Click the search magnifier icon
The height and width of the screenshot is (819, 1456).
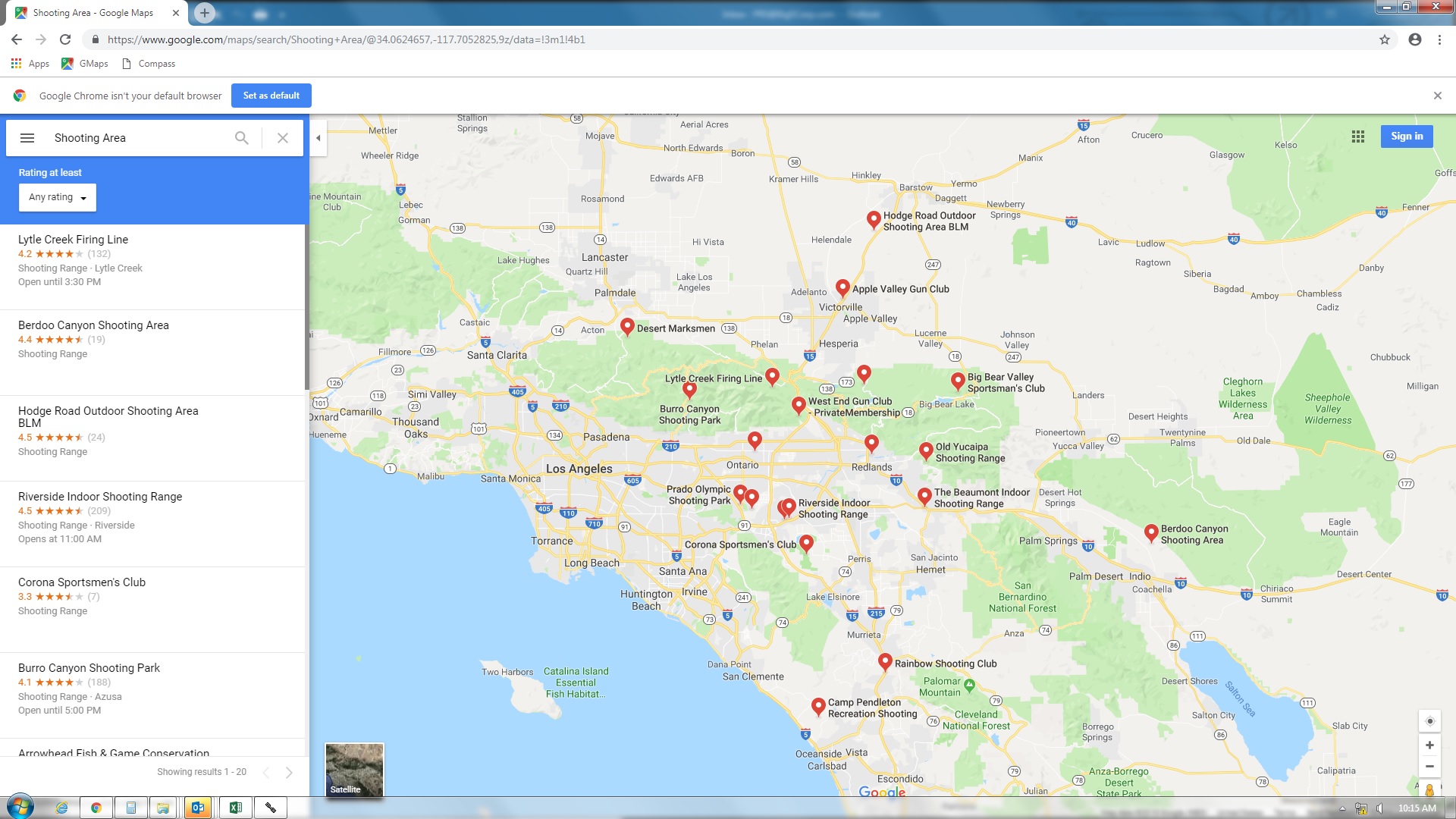pos(241,138)
